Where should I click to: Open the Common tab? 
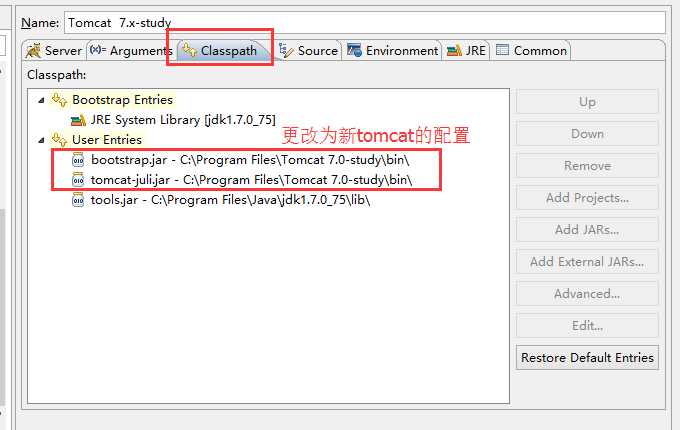point(531,51)
